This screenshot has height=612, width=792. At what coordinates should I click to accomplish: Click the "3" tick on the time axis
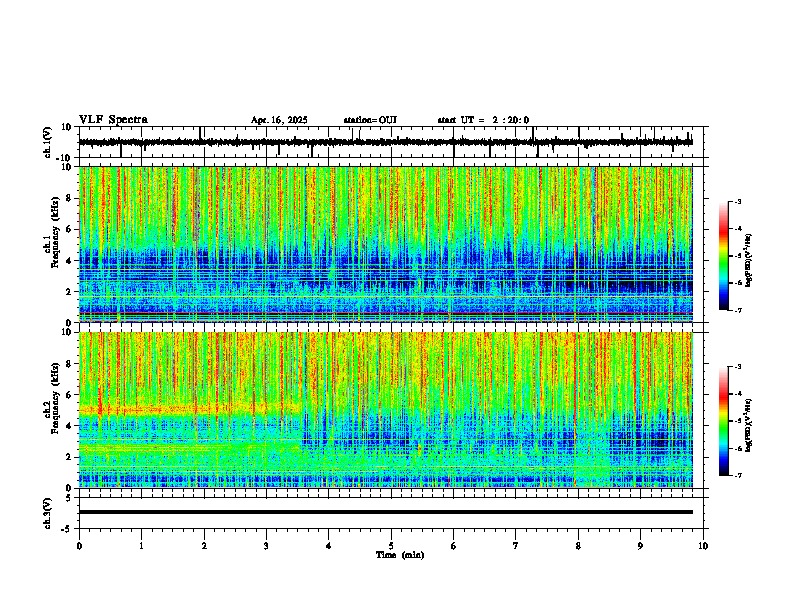pos(266,546)
